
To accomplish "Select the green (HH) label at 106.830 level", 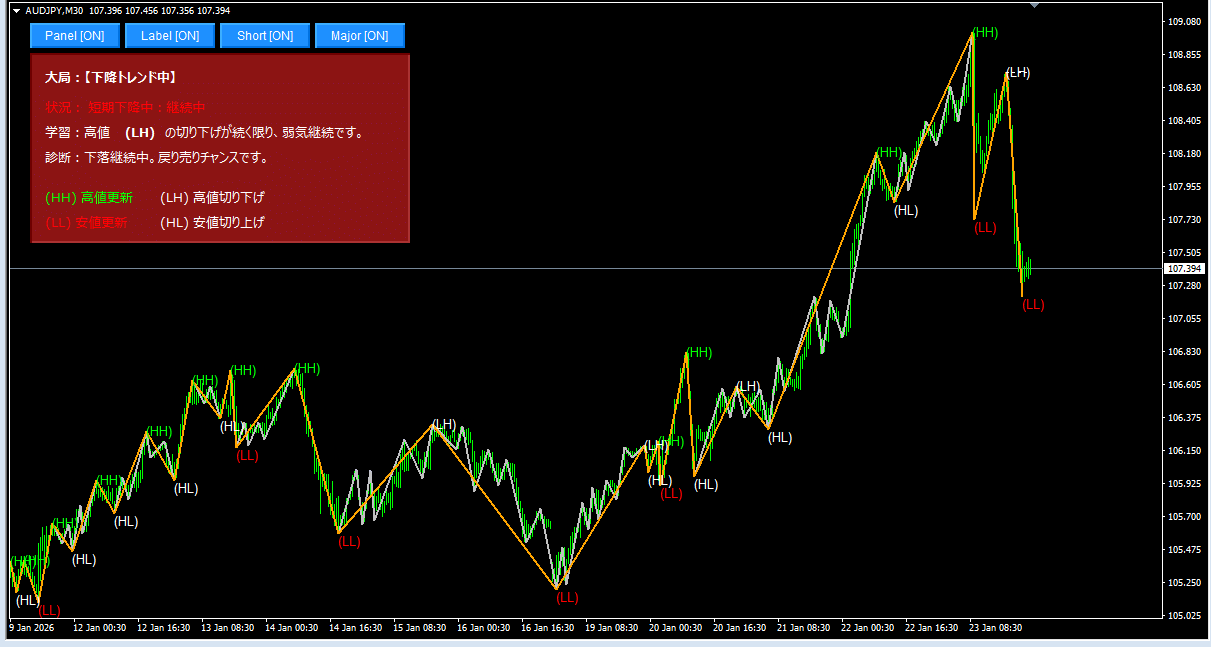I will 699,352.
